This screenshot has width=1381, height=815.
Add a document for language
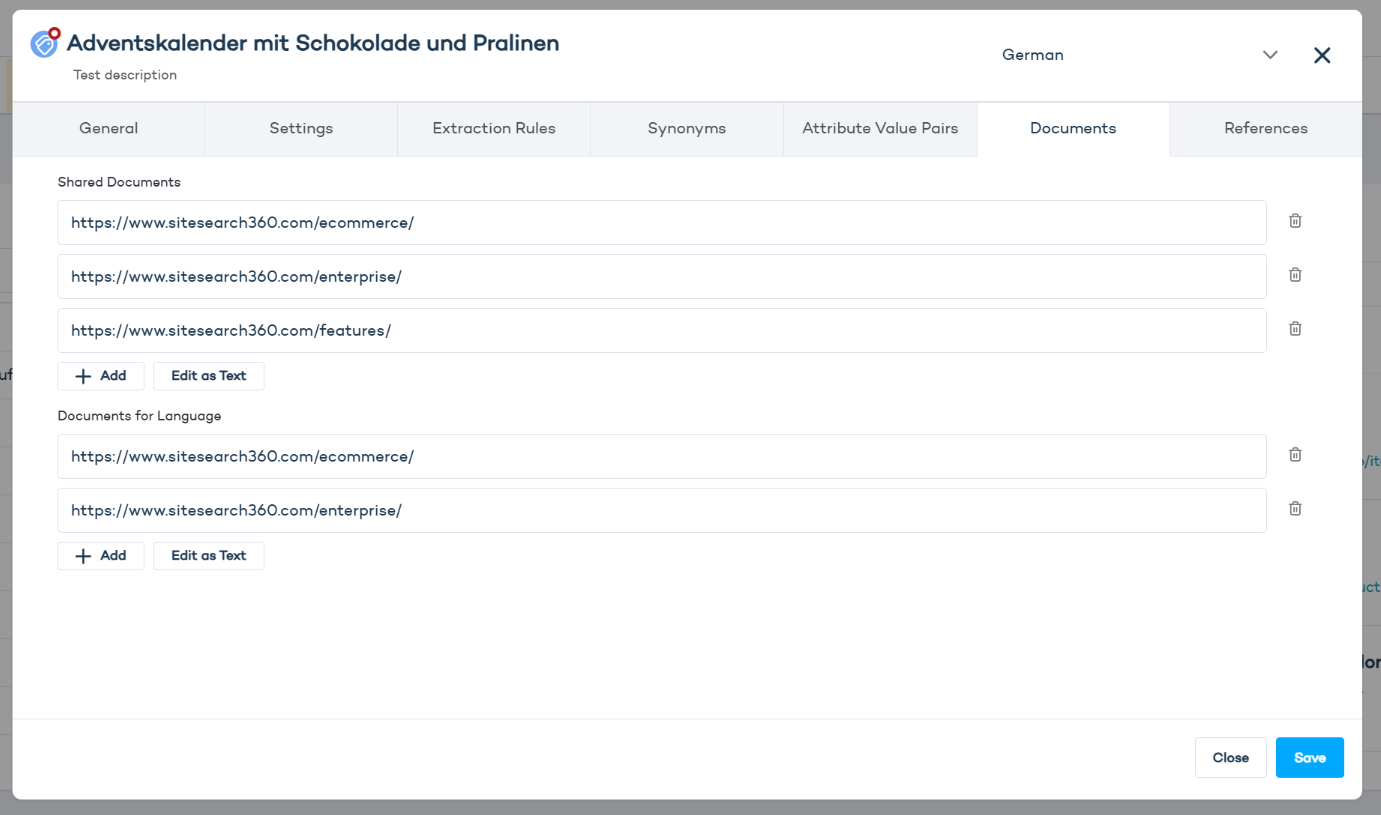click(x=101, y=556)
